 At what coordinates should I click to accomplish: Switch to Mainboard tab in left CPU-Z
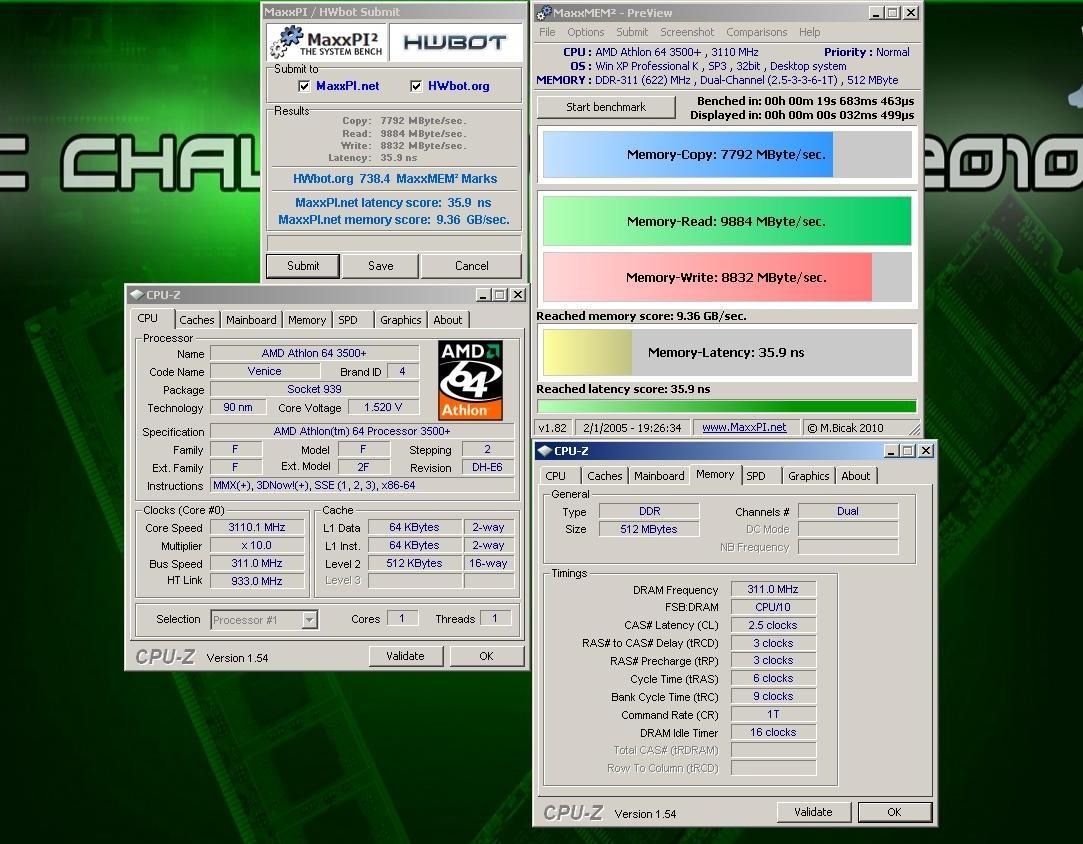click(251, 320)
